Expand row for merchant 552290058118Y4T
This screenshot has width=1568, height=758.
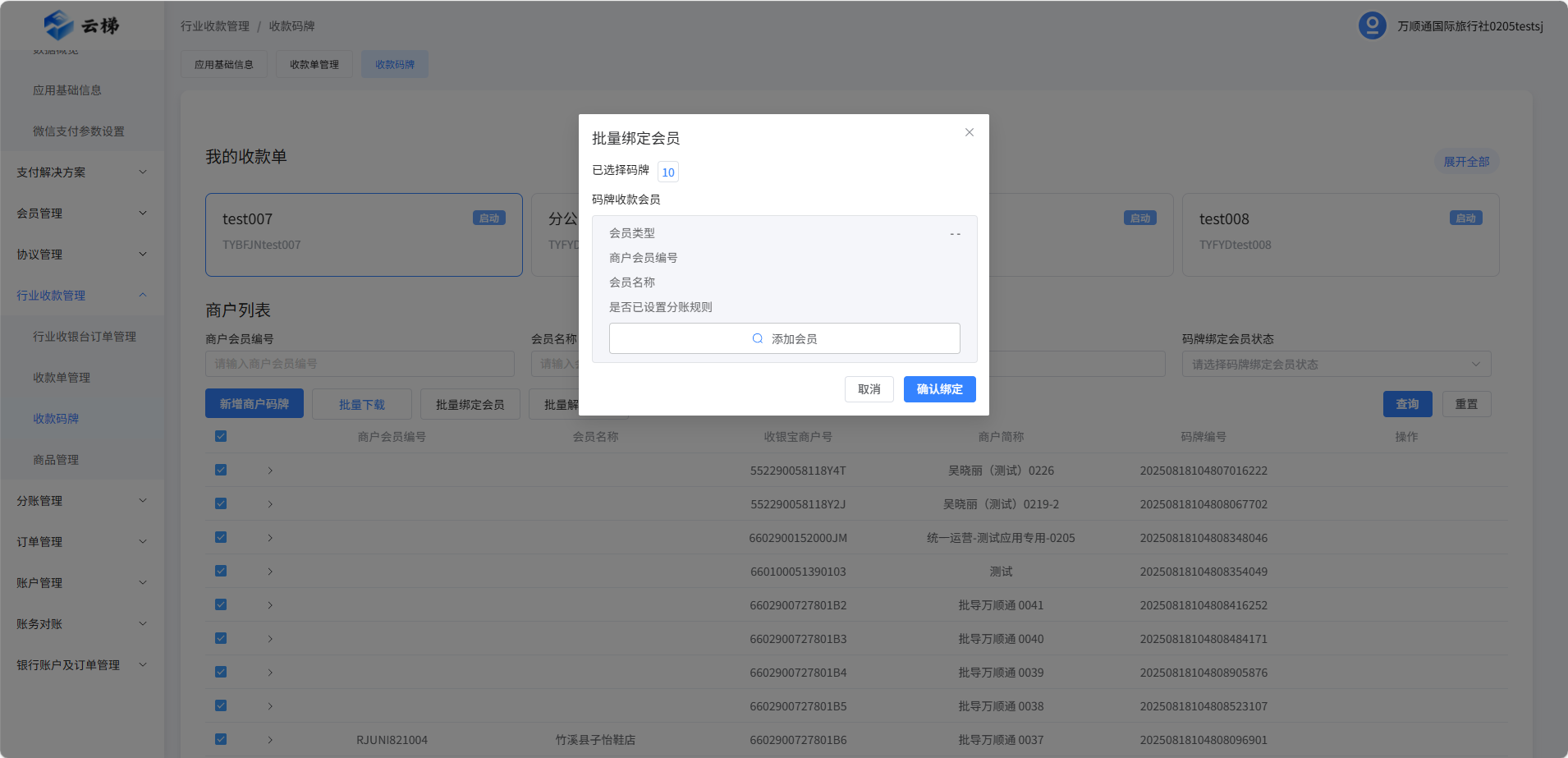pyautogui.click(x=270, y=471)
